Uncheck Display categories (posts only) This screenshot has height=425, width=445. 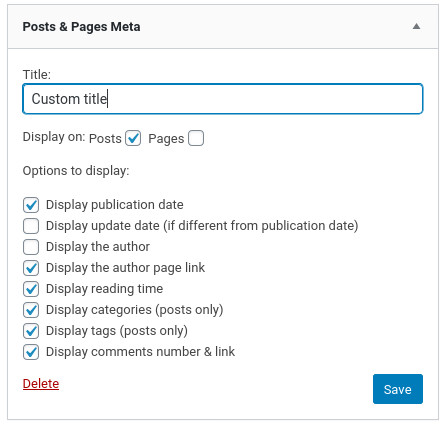click(31, 310)
